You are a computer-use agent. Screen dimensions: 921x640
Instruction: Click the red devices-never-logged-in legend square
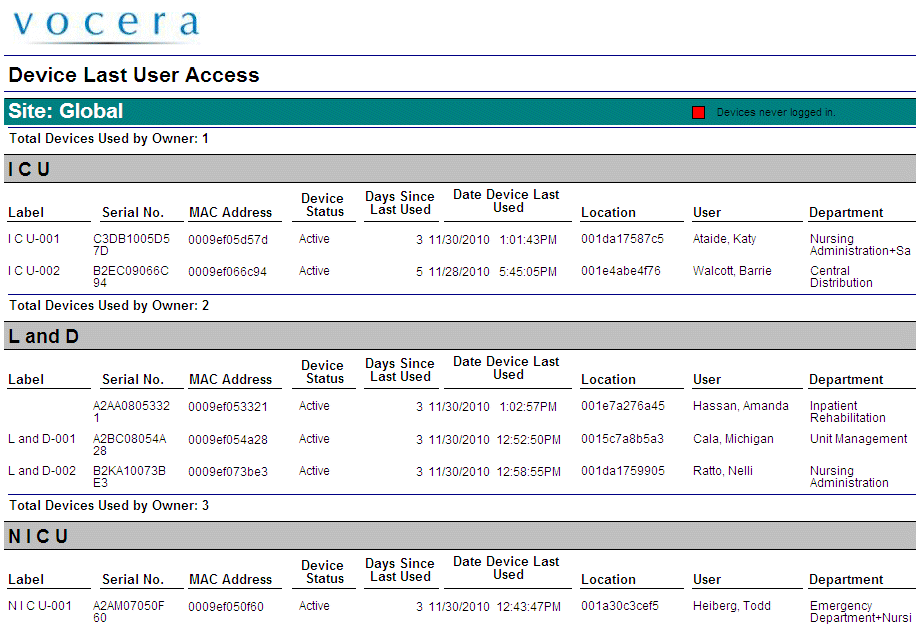pyautogui.click(x=698, y=111)
